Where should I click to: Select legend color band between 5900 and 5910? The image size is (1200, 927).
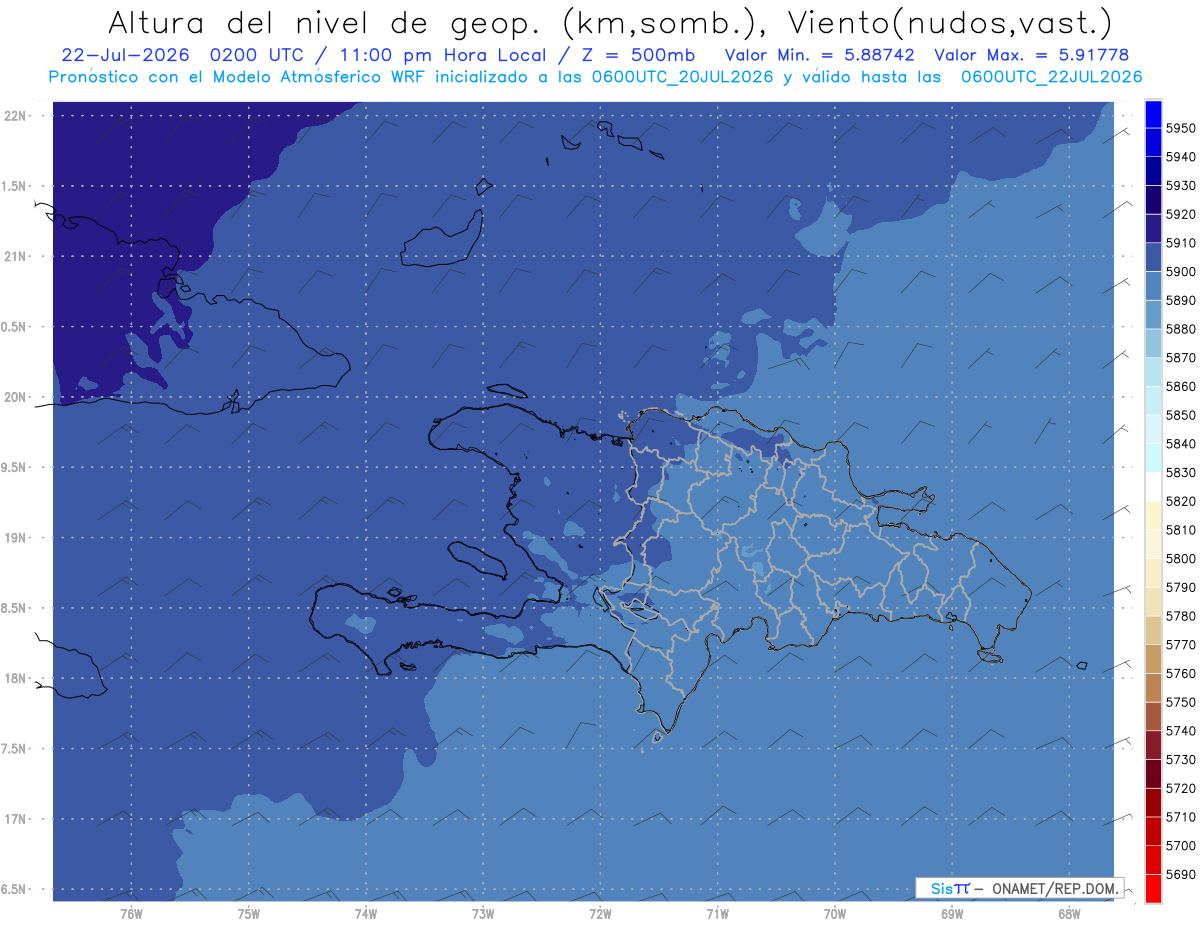coord(1153,258)
